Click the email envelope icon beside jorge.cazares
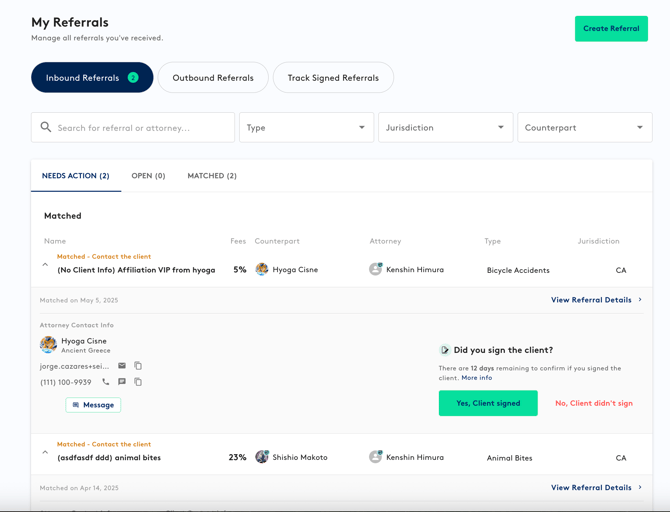Image resolution: width=670 pixels, height=512 pixels. pyautogui.click(x=122, y=366)
